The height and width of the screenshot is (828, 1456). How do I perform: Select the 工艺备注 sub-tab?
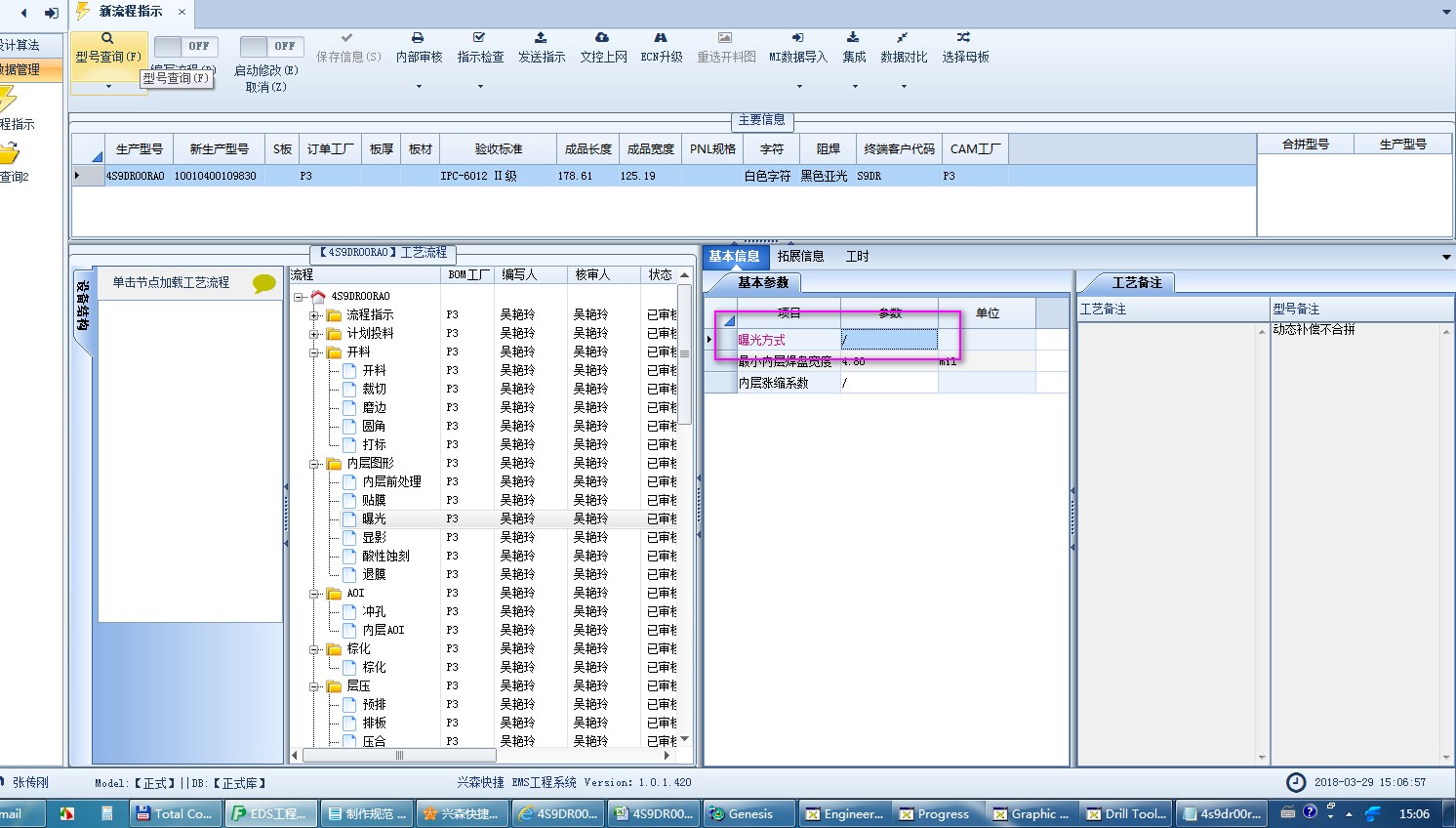pos(1137,282)
